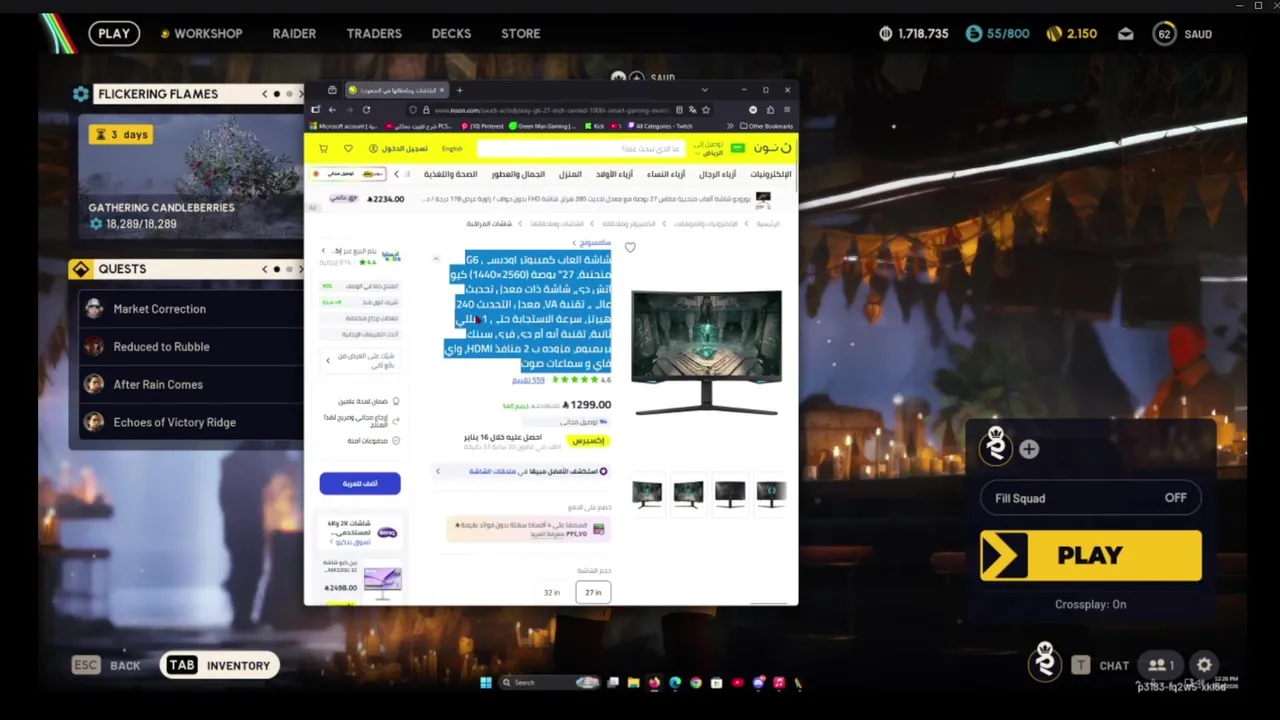This screenshot has width=1280, height=720.
Task: Bookmark page with star icon in address bar
Action: (x=706, y=110)
